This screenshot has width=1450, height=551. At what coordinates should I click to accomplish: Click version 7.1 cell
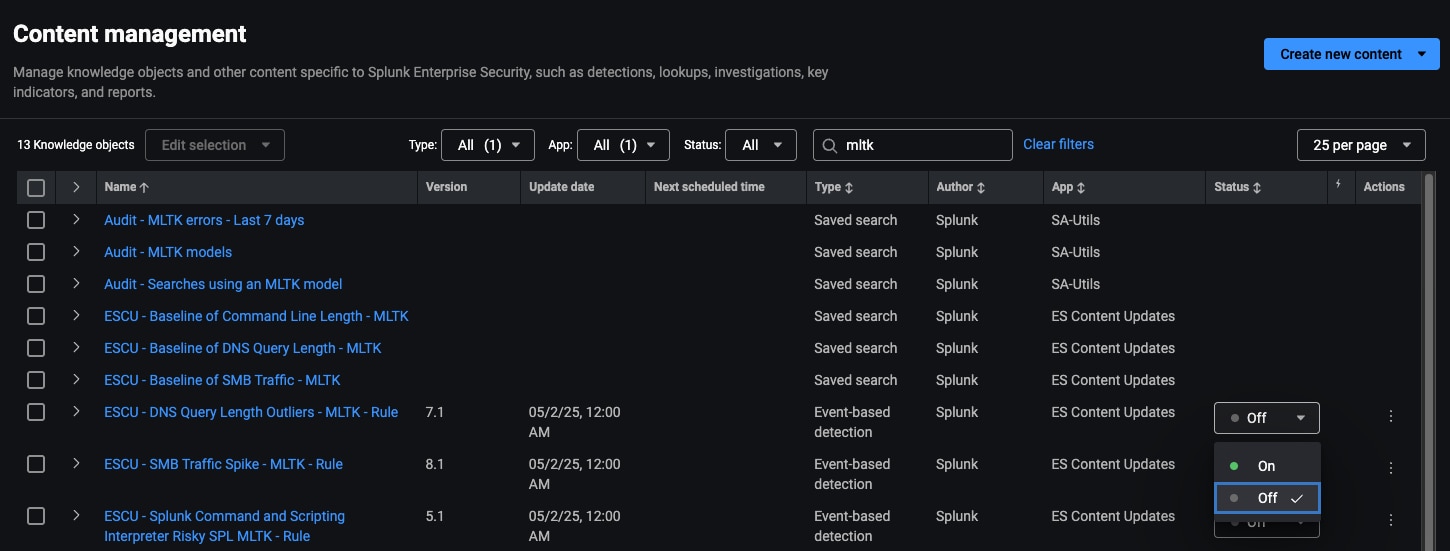pos(435,412)
